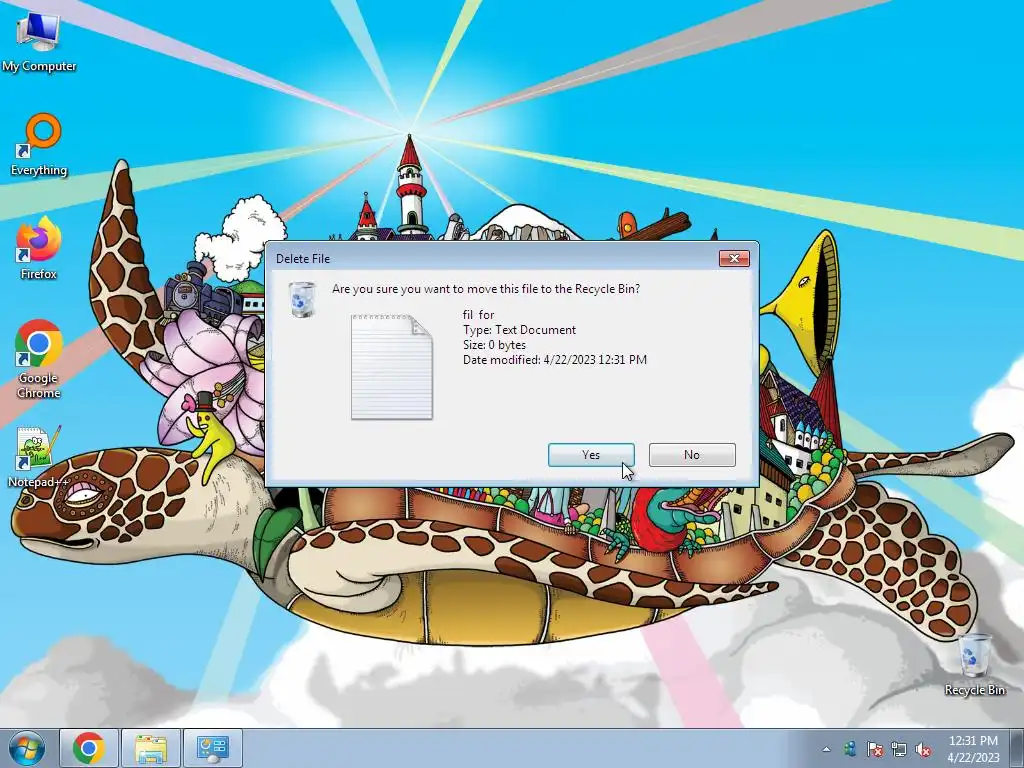Click the 'Date modified' line

click(x=554, y=360)
